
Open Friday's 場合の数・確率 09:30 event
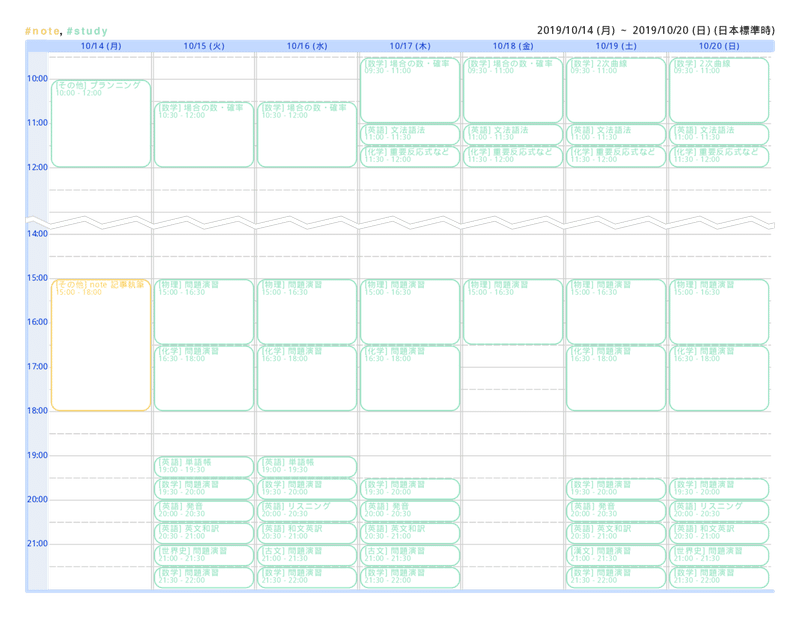coord(513,90)
